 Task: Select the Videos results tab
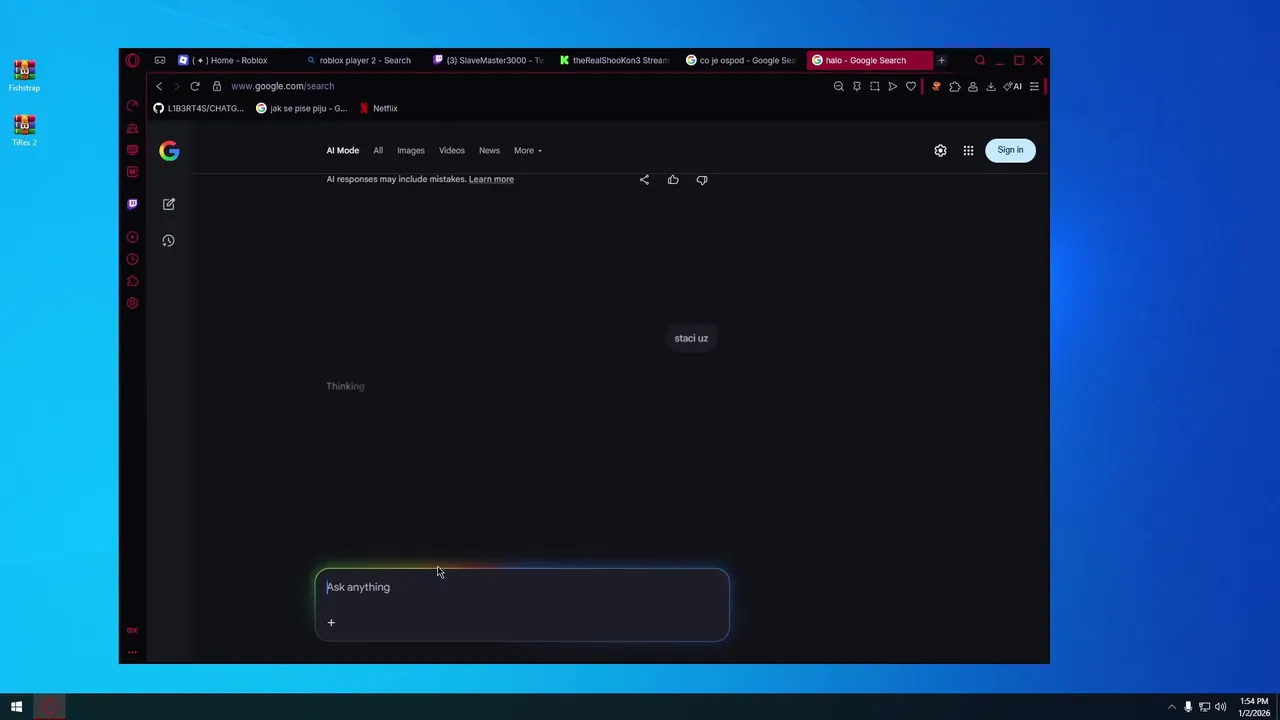pyautogui.click(x=452, y=151)
